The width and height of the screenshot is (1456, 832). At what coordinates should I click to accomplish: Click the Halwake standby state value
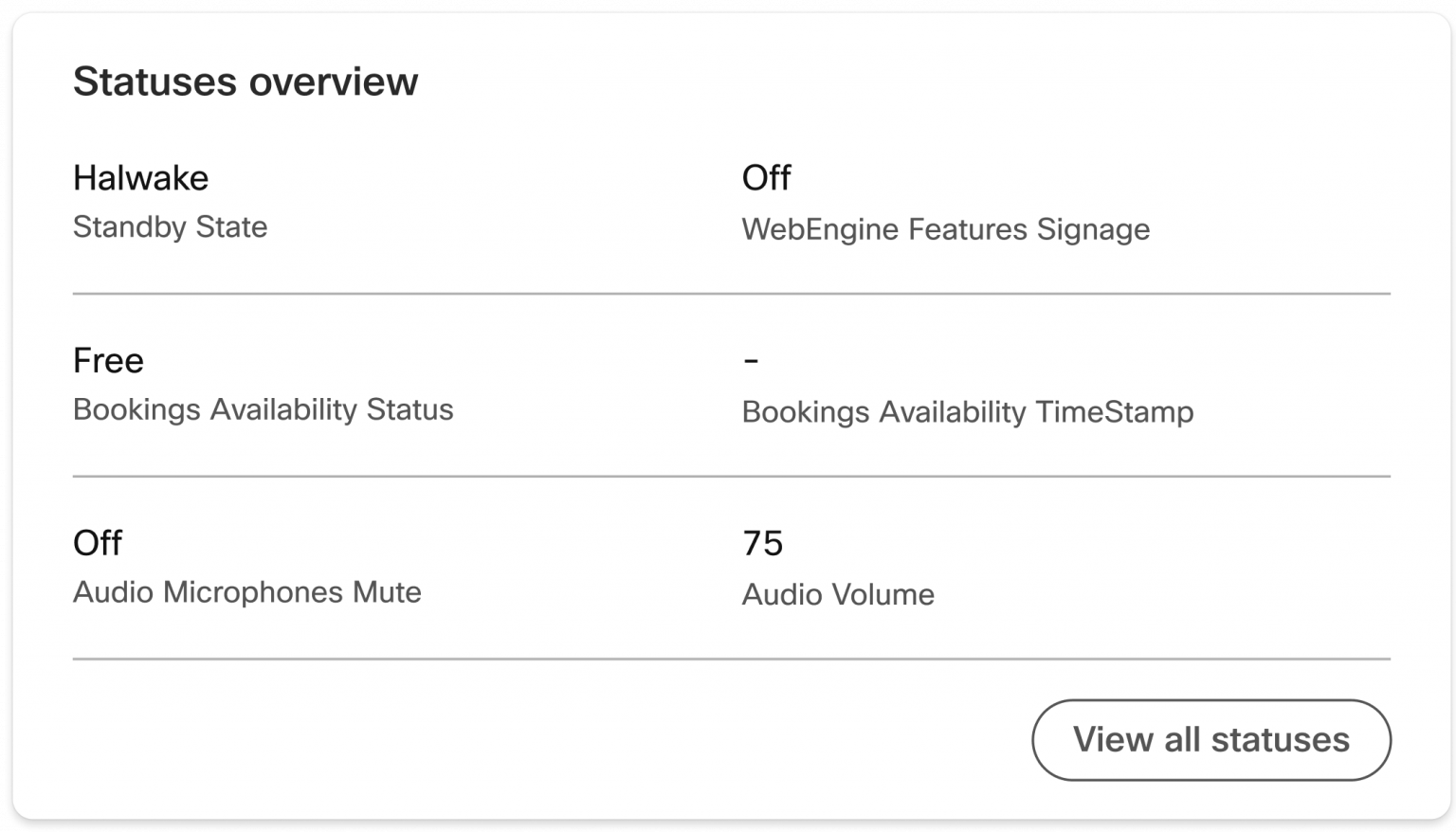tap(141, 178)
